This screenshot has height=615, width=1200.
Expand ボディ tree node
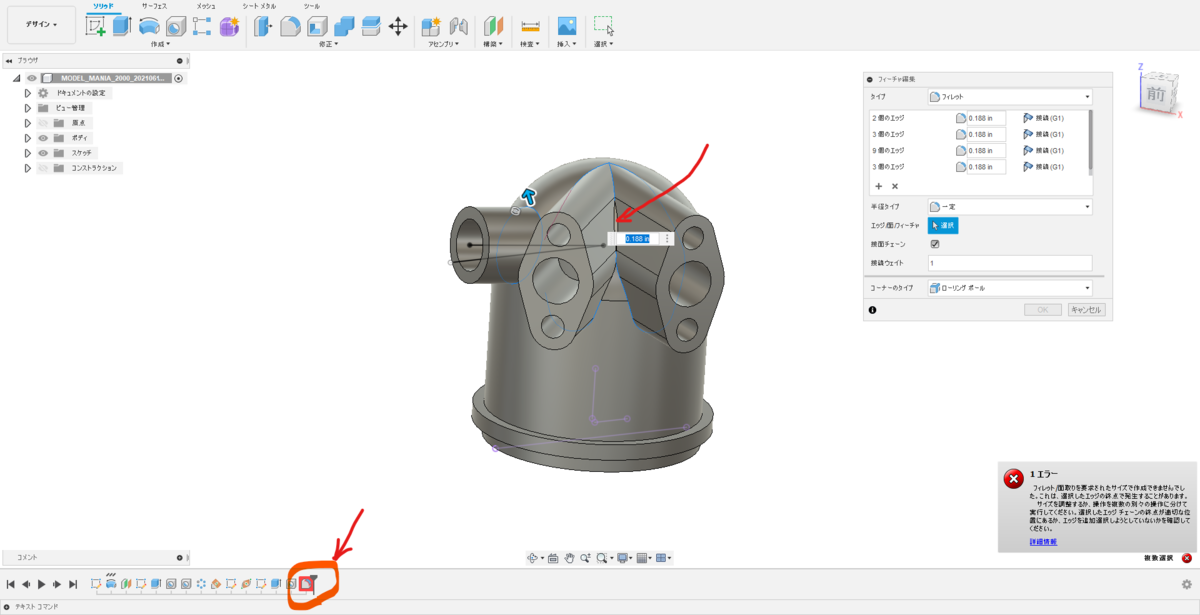28,138
